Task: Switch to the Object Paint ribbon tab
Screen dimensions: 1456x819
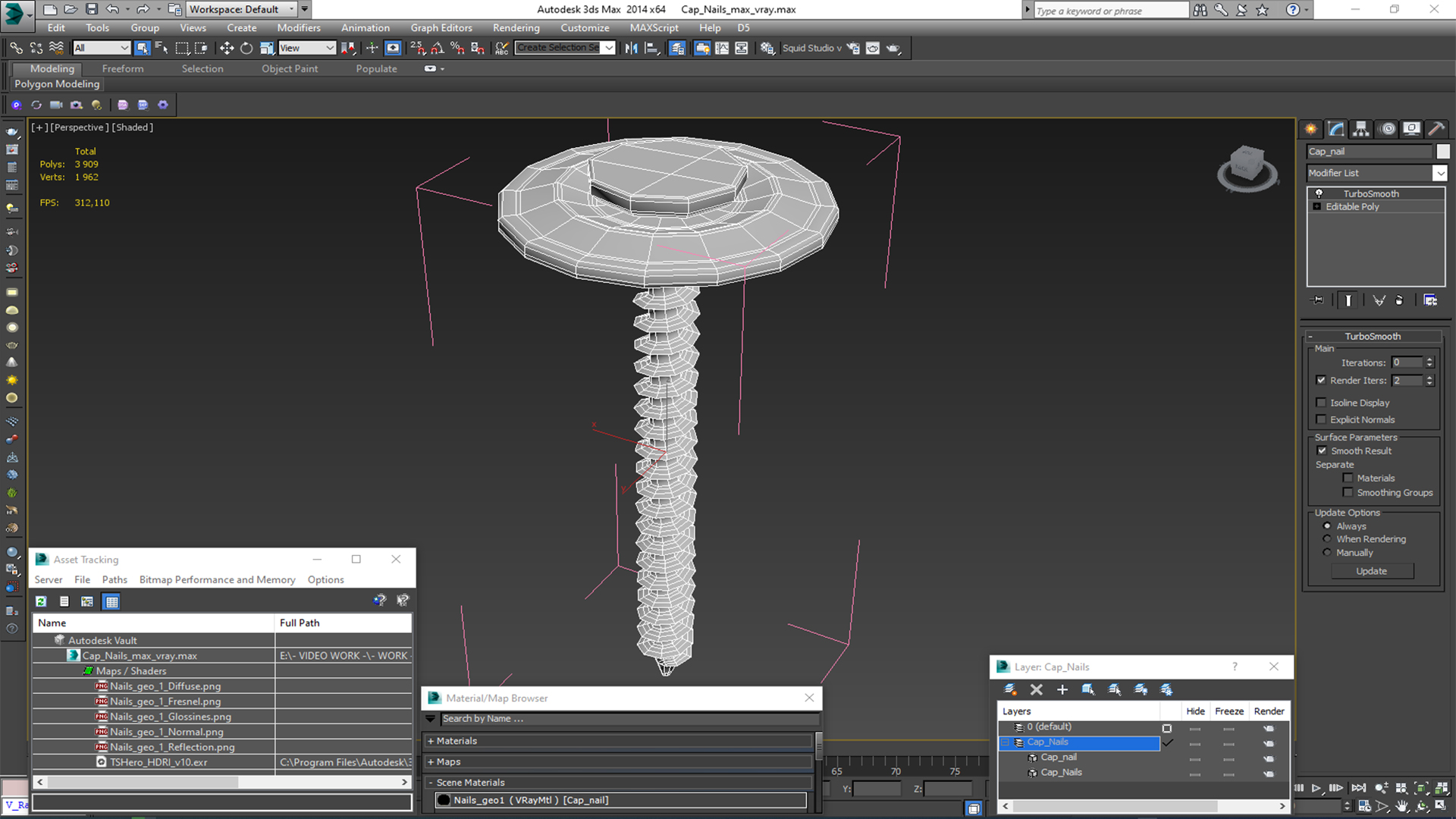Action: (290, 68)
